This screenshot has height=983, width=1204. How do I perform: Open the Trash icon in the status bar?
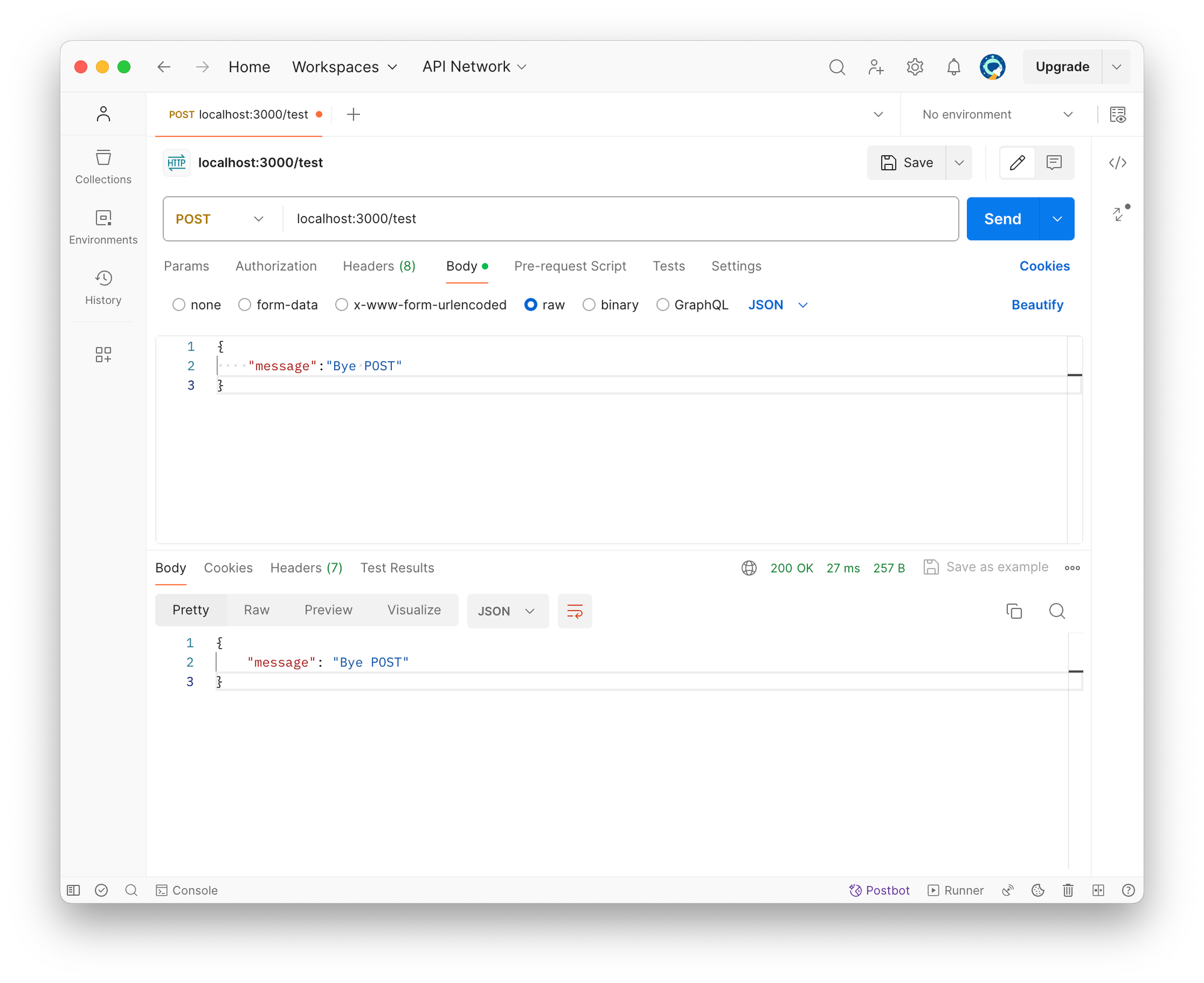(x=1068, y=890)
